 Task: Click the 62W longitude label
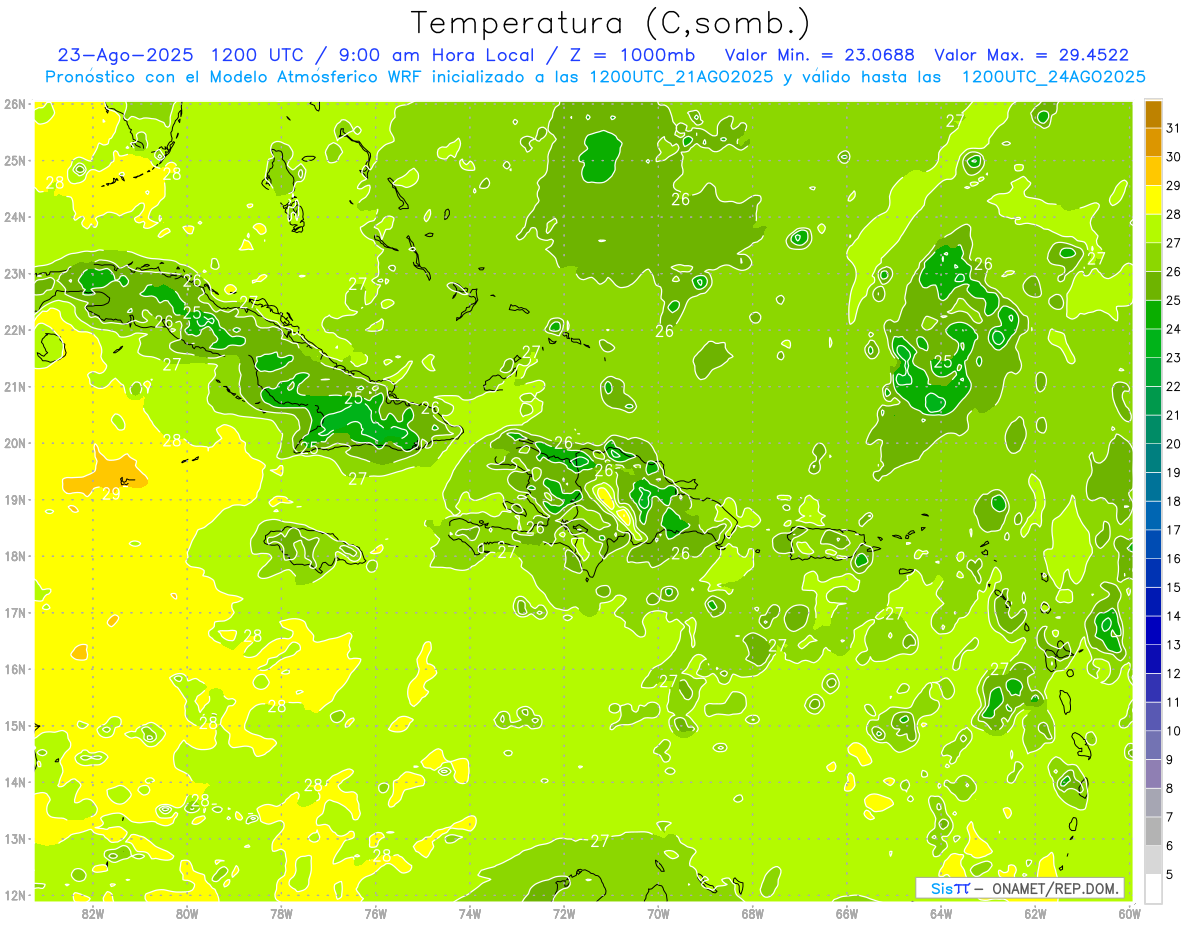[x=1035, y=912]
